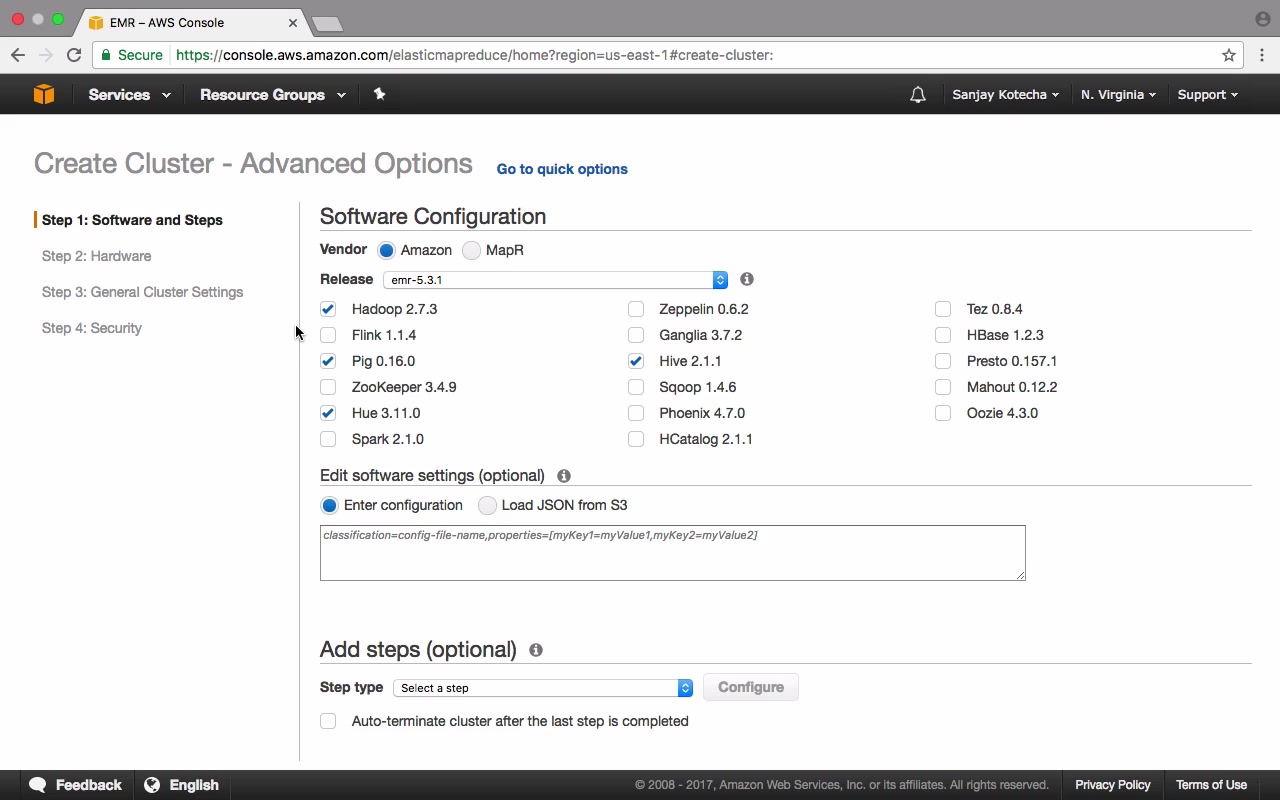Open the notifications bell icon
This screenshot has height=800, width=1280.
click(x=918, y=95)
